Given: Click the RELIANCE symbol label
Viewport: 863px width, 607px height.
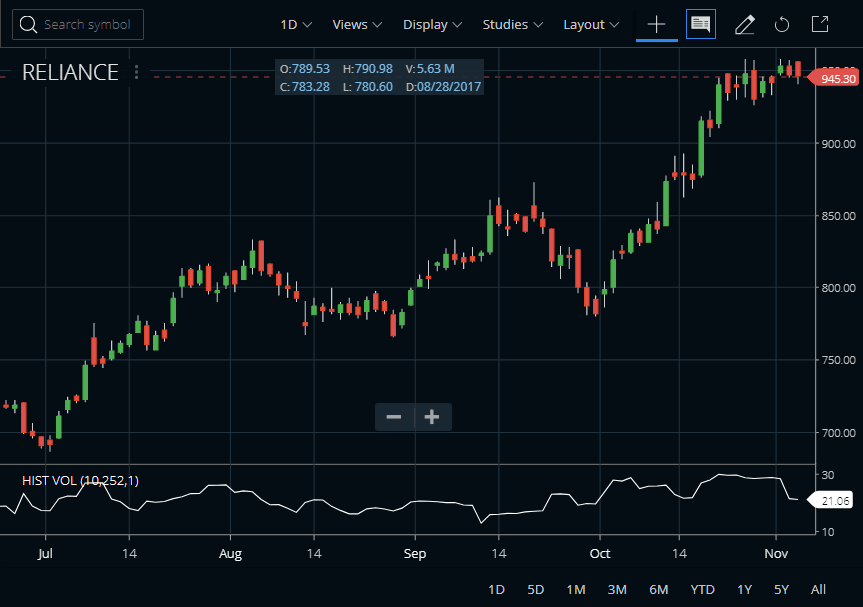Looking at the screenshot, I should [70, 72].
